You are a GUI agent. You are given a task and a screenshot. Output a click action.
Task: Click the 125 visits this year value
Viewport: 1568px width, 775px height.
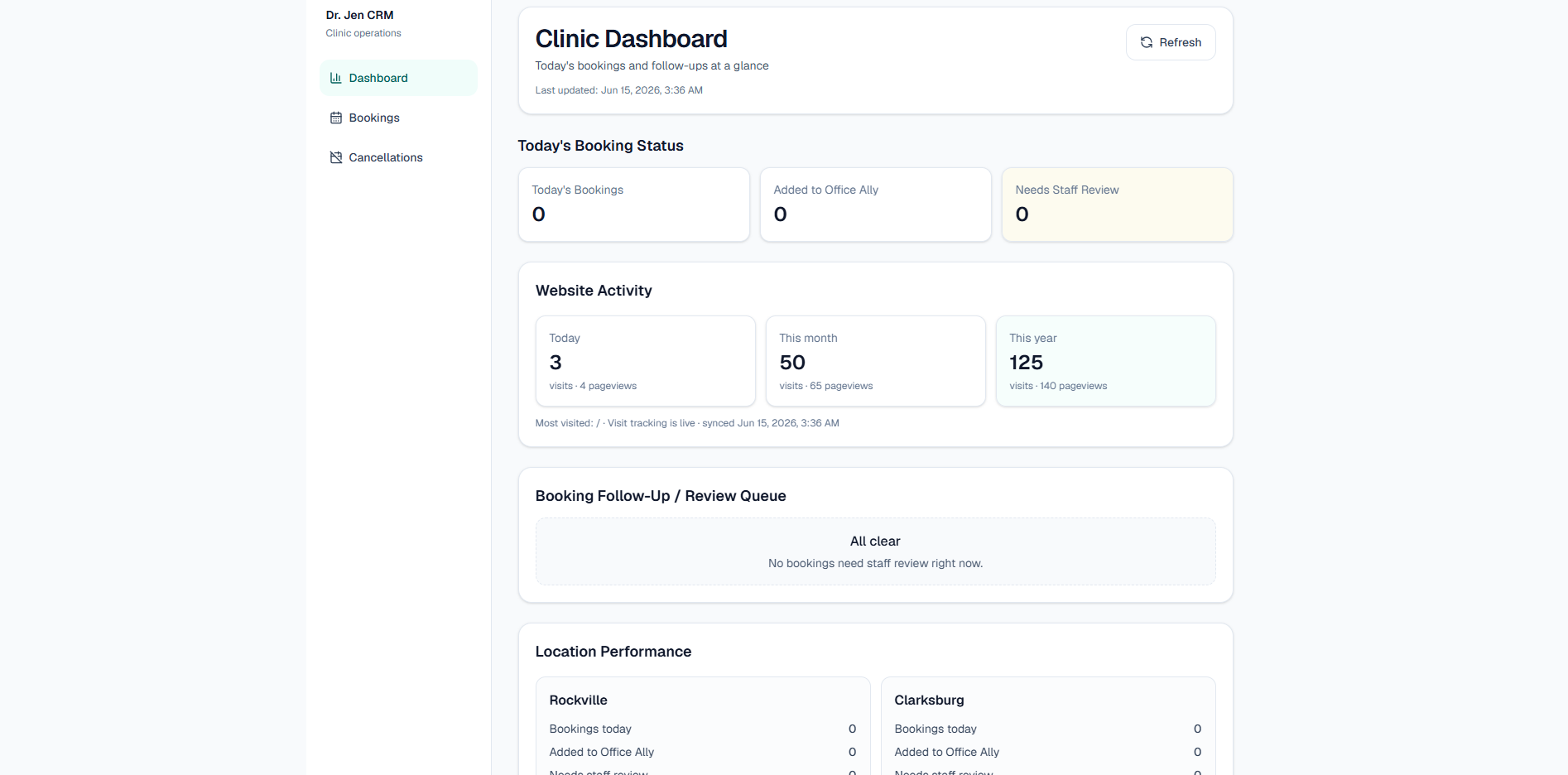(x=1026, y=363)
